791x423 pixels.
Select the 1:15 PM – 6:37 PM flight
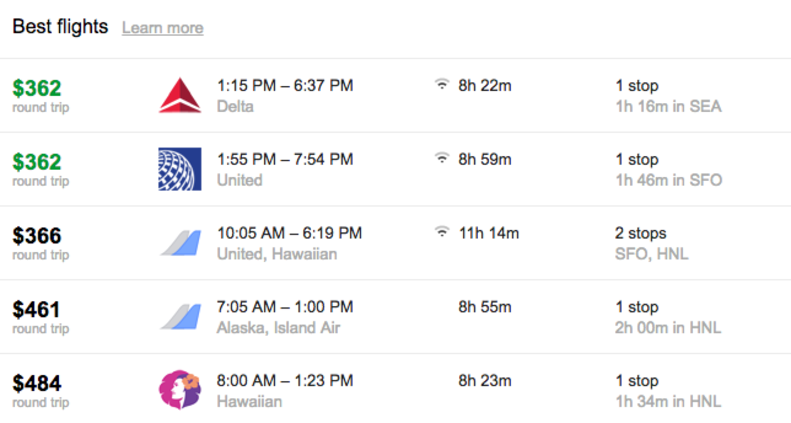click(x=285, y=85)
